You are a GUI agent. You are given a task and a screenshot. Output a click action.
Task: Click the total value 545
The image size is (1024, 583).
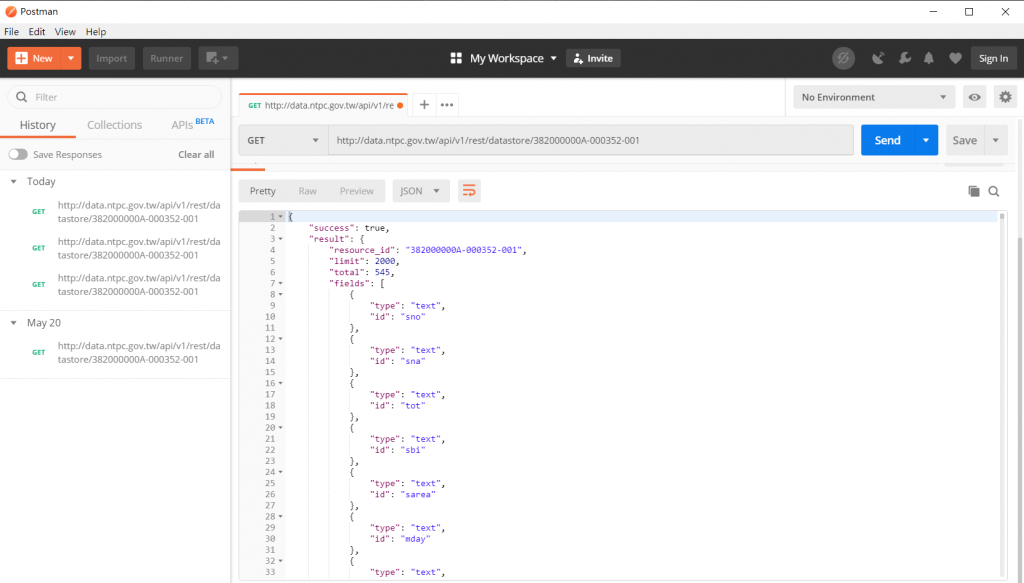[382, 272]
